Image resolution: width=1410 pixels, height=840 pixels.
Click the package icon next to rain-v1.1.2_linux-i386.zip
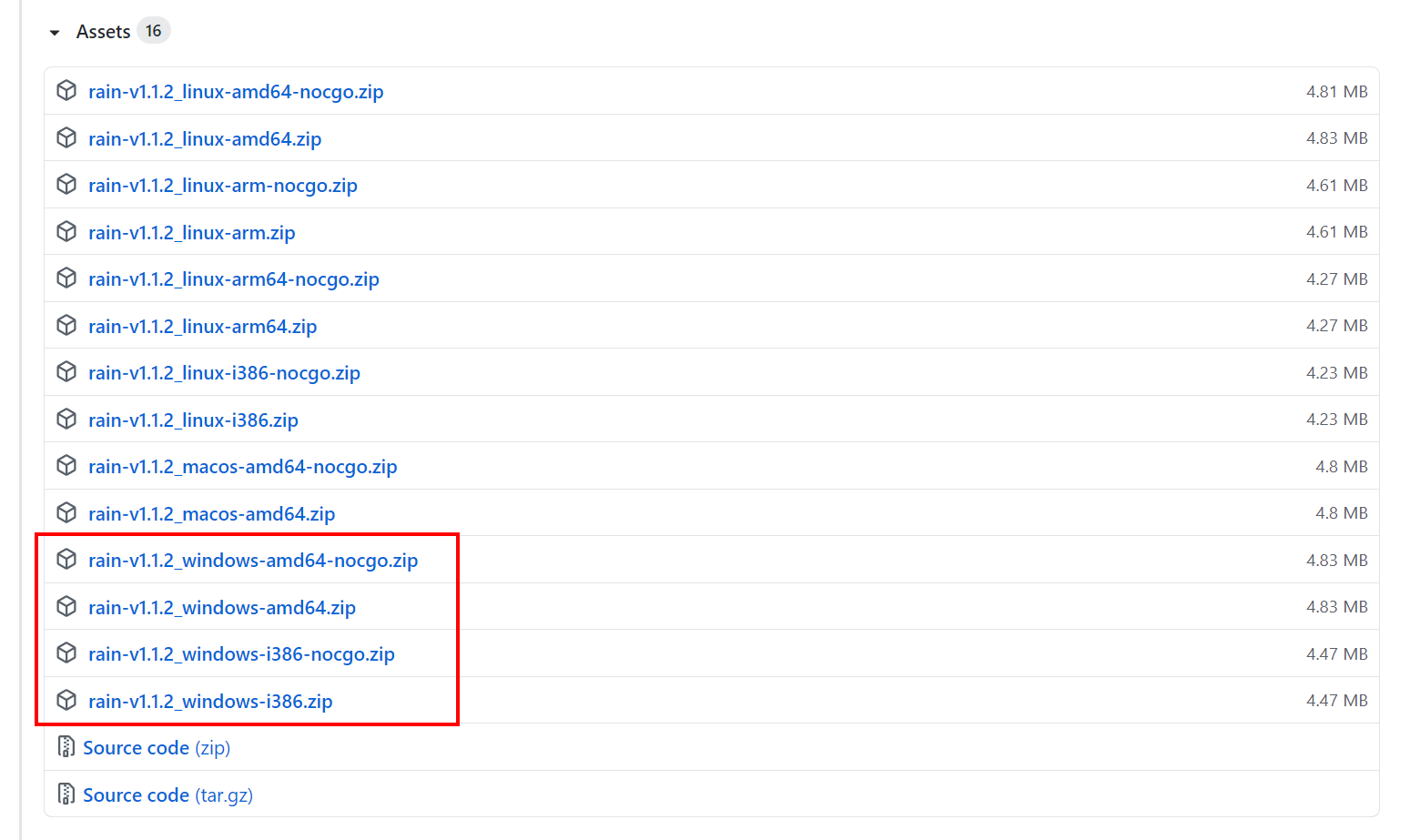point(66,418)
